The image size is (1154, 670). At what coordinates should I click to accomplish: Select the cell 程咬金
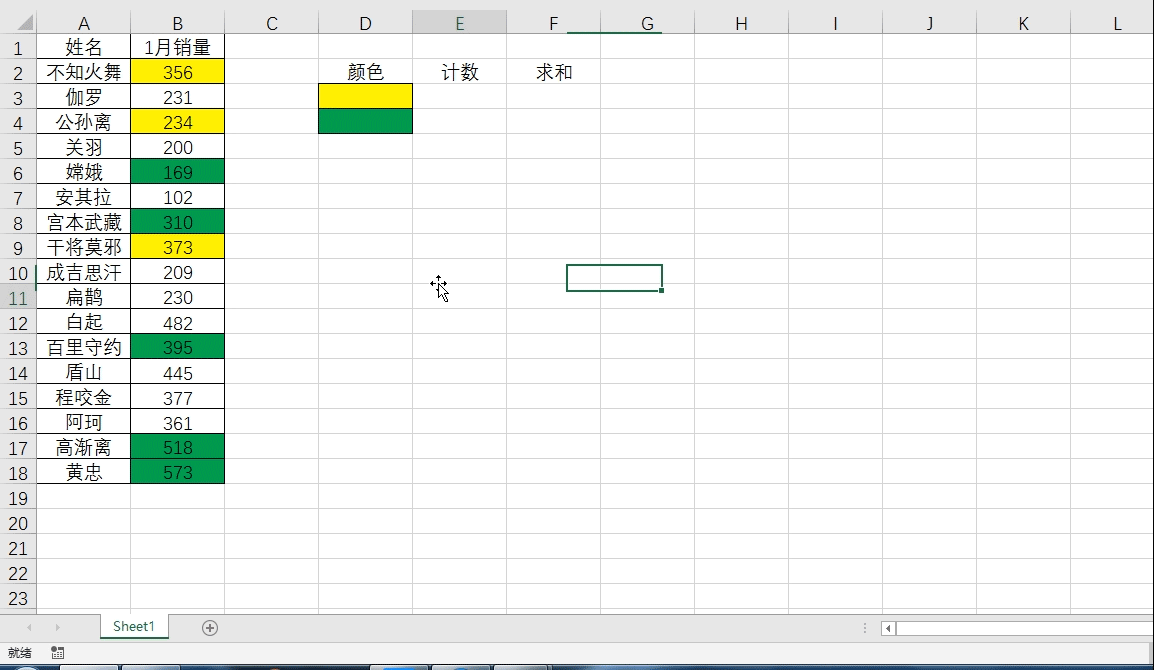click(x=83, y=398)
